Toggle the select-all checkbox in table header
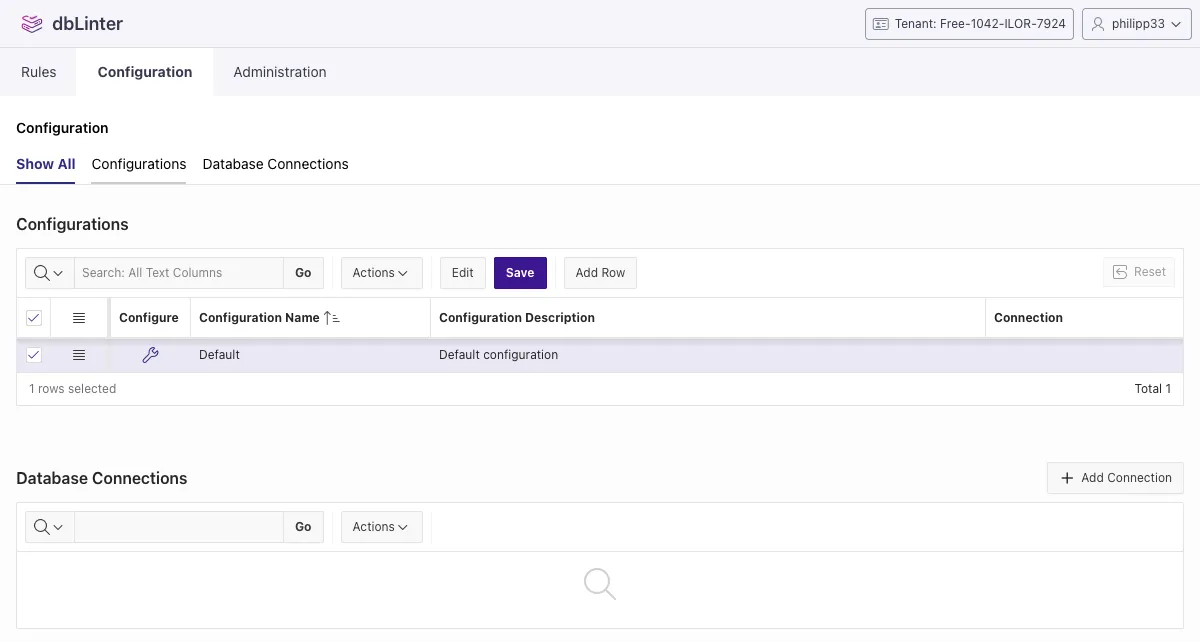This screenshot has height=642, width=1200. (x=34, y=318)
